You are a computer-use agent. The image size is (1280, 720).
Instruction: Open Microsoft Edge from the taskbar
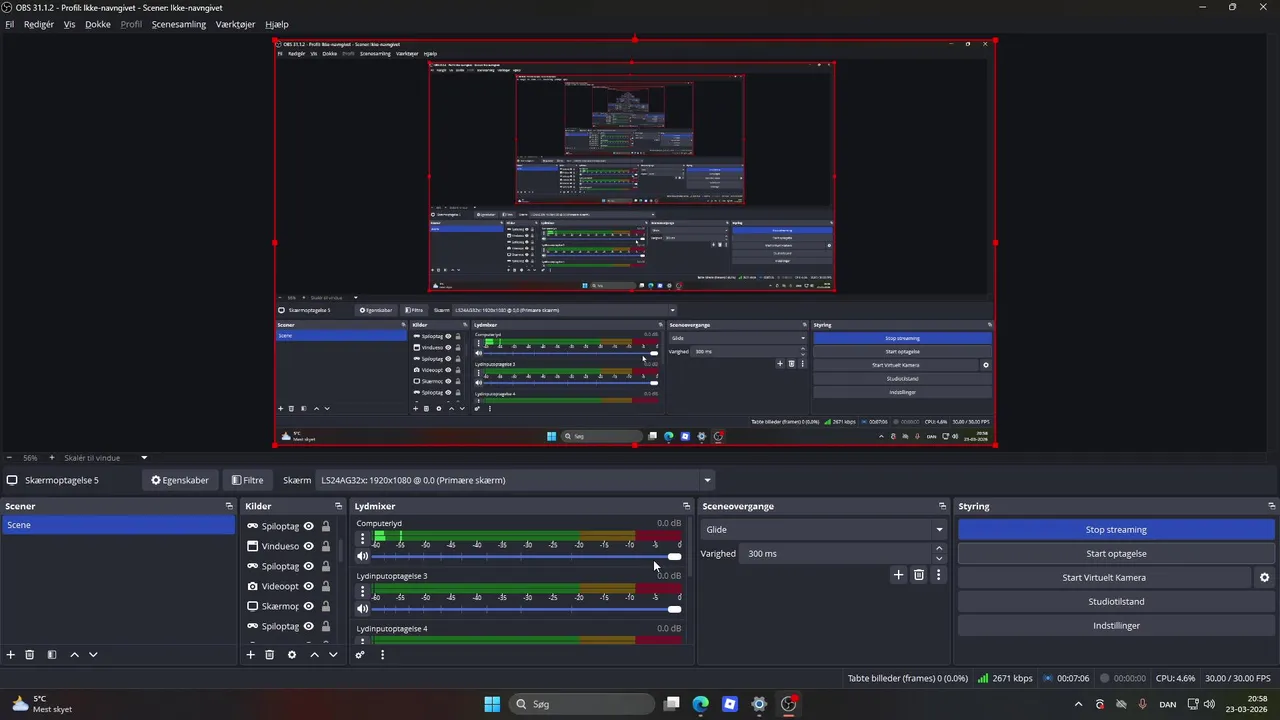[x=701, y=704]
